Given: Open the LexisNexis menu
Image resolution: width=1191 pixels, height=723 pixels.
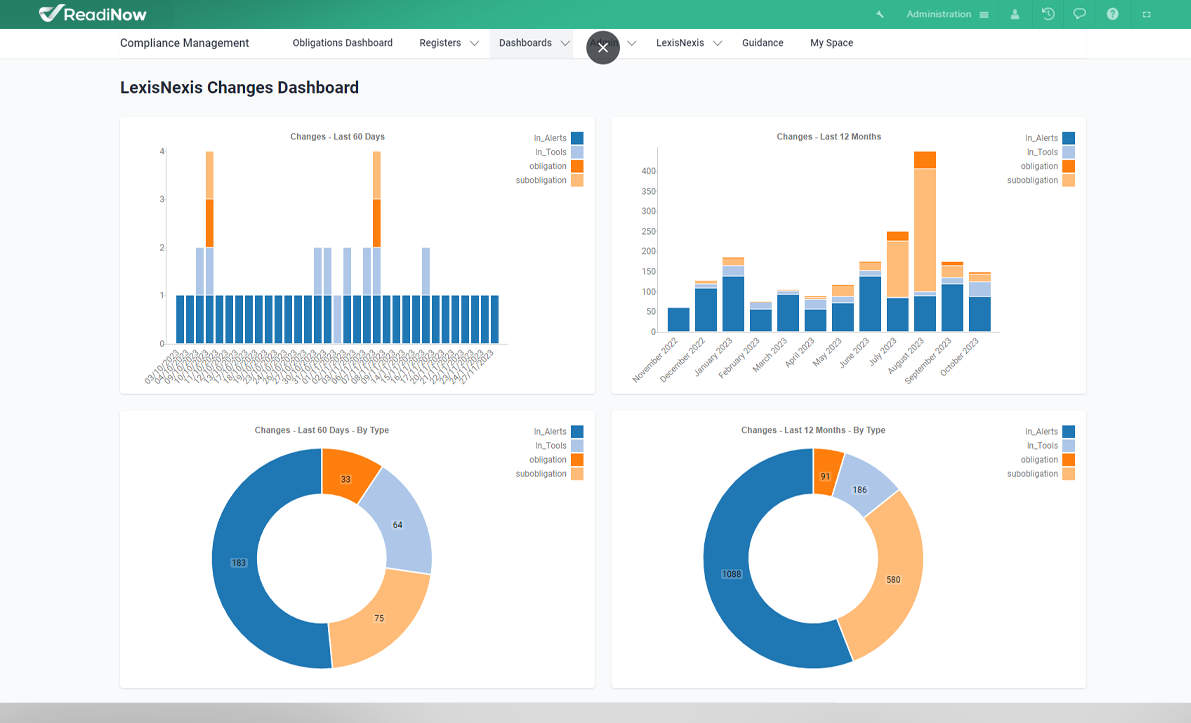Looking at the screenshot, I should click(680, 43).
